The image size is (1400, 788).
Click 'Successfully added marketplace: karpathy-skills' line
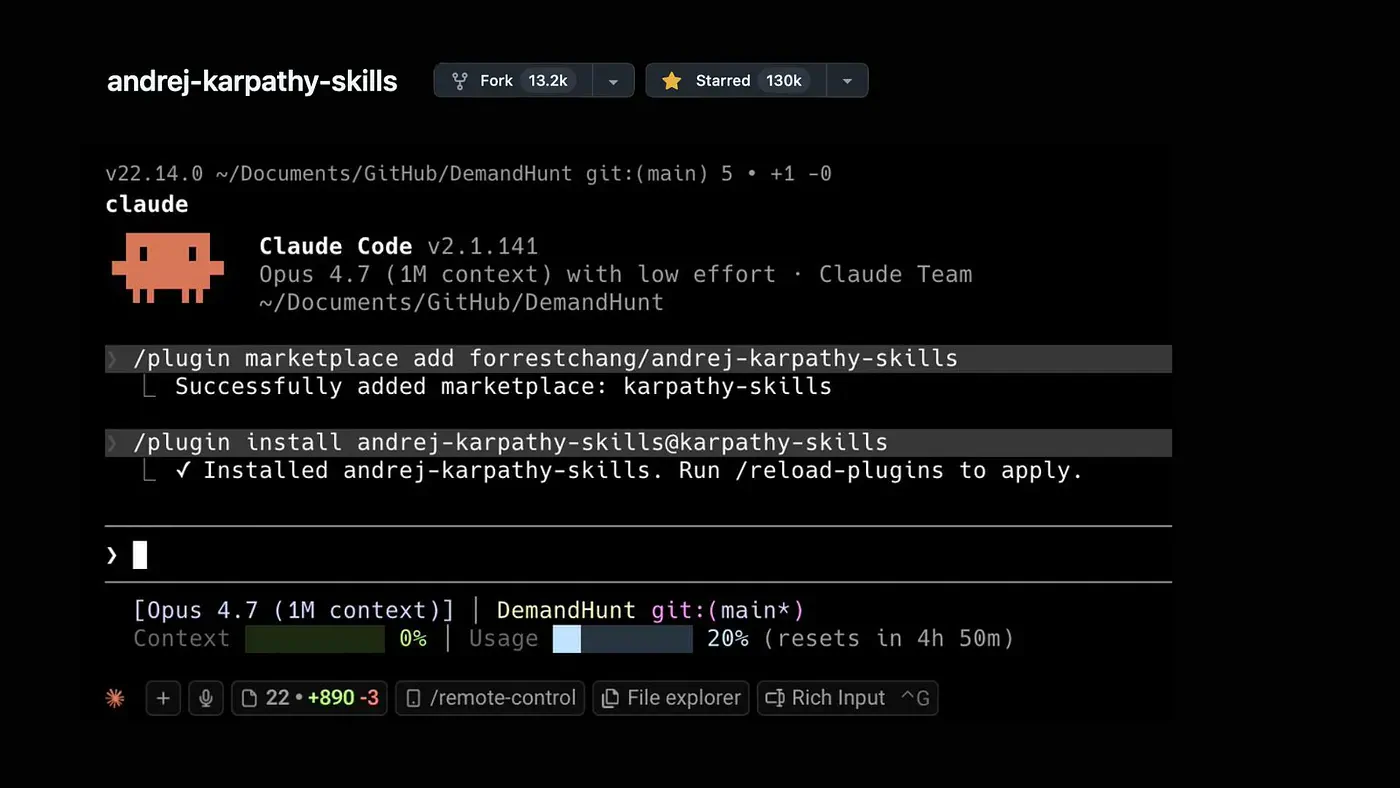click(x=503, y=386)
